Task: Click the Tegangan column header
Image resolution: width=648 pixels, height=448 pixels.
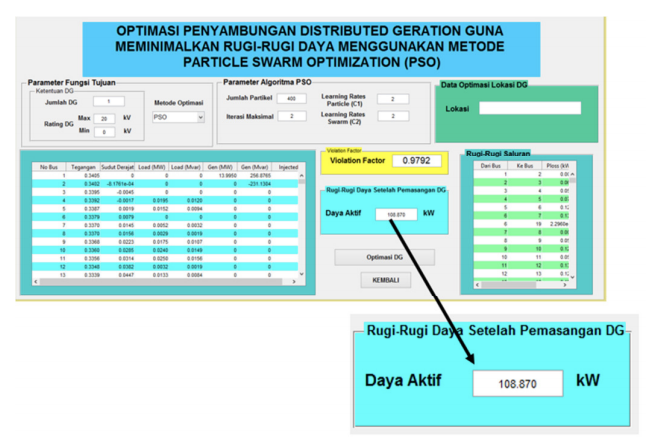Action: pos(83,167)
